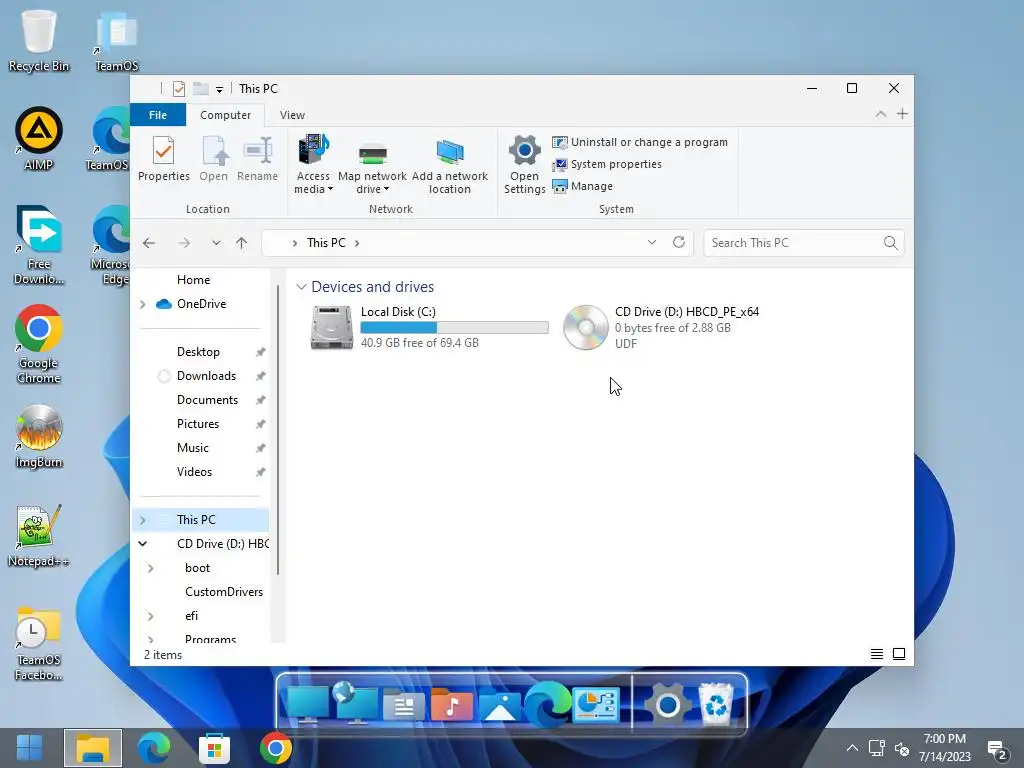The width and height of the screenshot is (1024, 768).
Task: Click the quick access Properties checkmark icon
Action: [179, 89]
